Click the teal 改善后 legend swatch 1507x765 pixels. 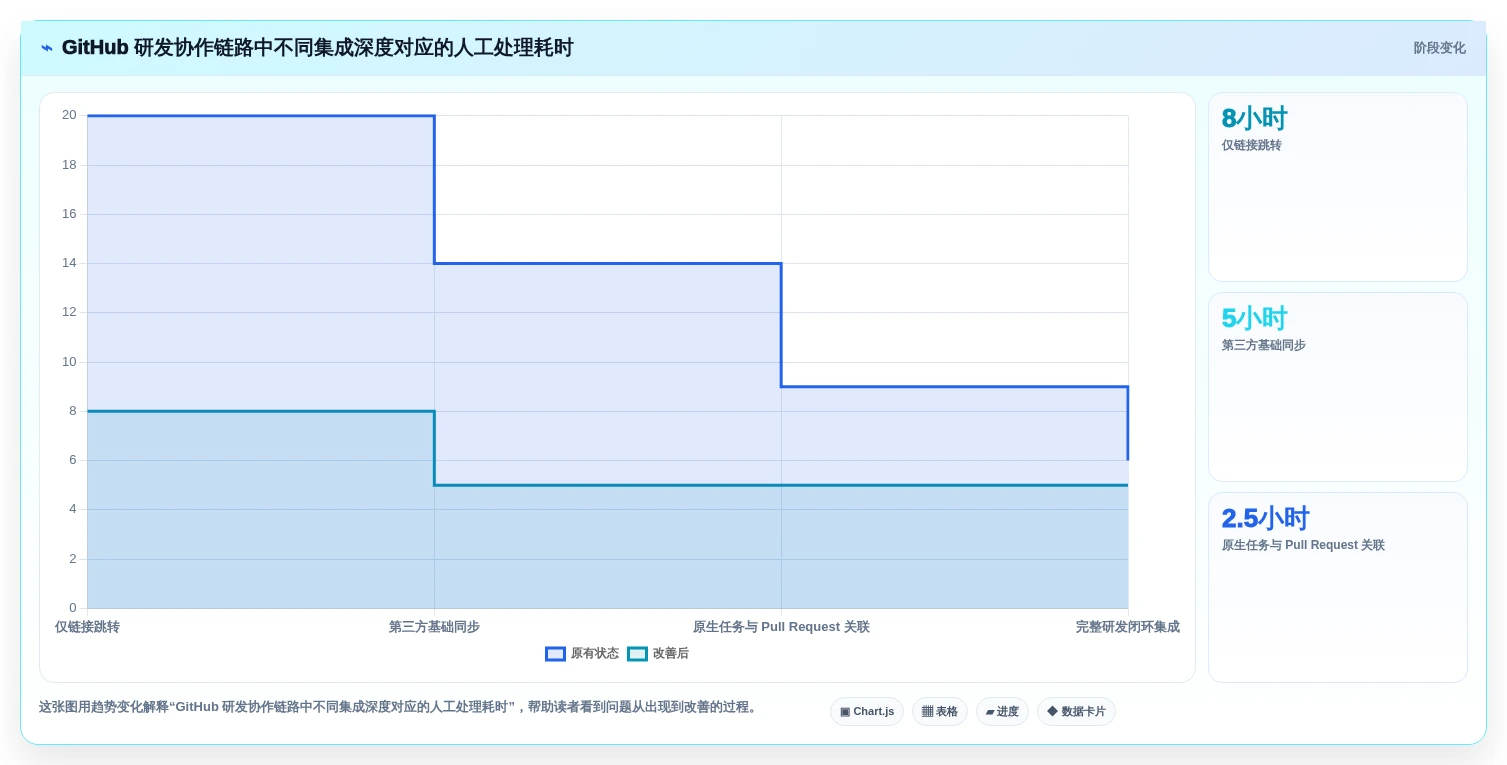[637, 654]
